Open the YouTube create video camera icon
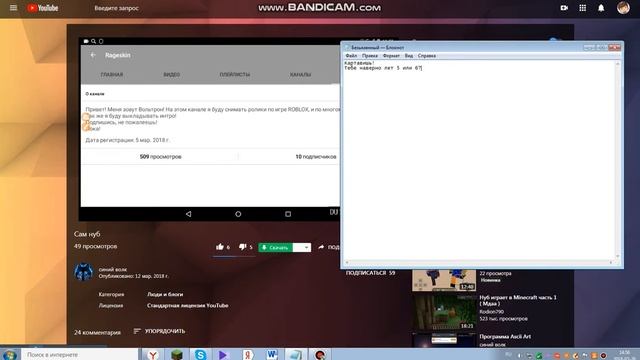Image resolution: width=640 pixels, height=360 pixels. pos(564,8)
